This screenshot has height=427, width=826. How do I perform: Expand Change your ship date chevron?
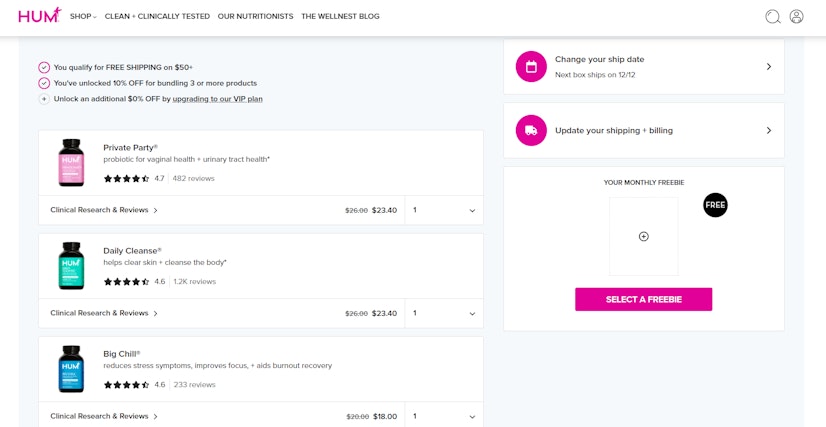click(x=769, y=66)
